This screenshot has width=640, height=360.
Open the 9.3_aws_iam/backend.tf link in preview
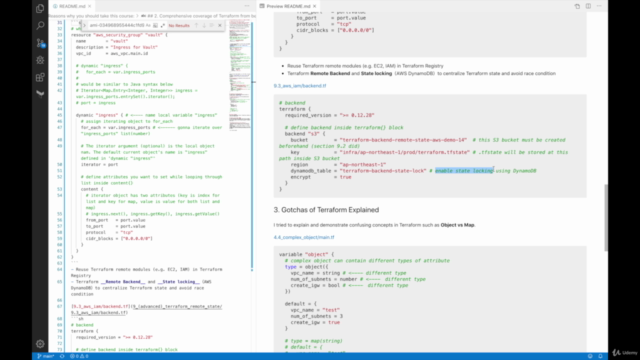(x=300, y=86)
